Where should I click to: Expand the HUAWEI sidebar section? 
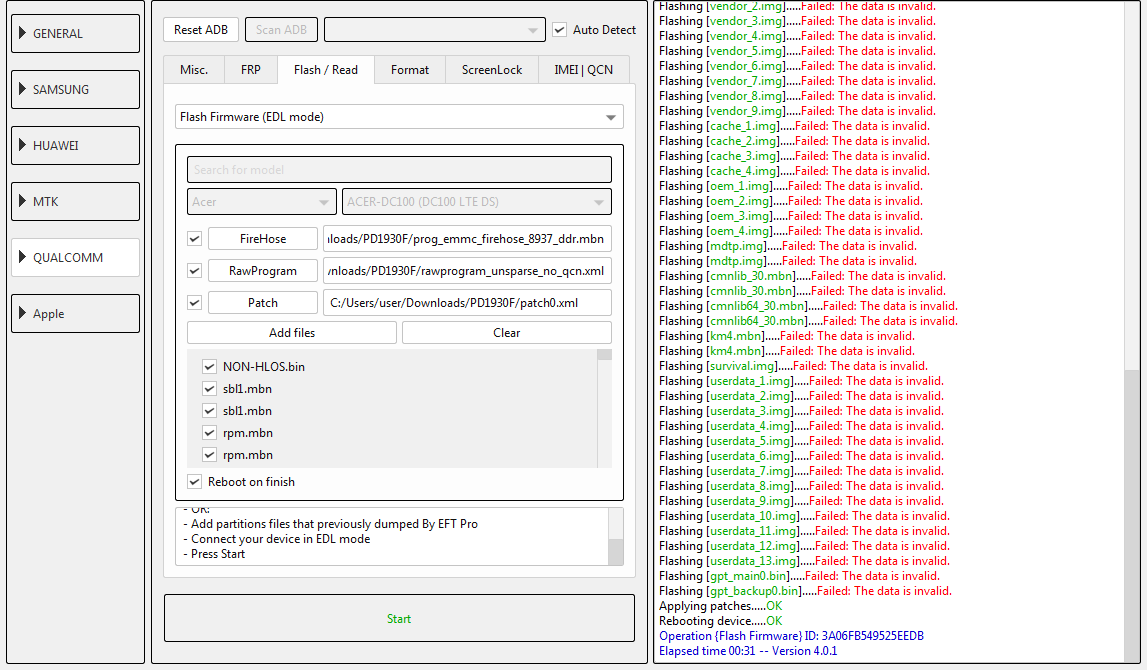pos(75,146)
